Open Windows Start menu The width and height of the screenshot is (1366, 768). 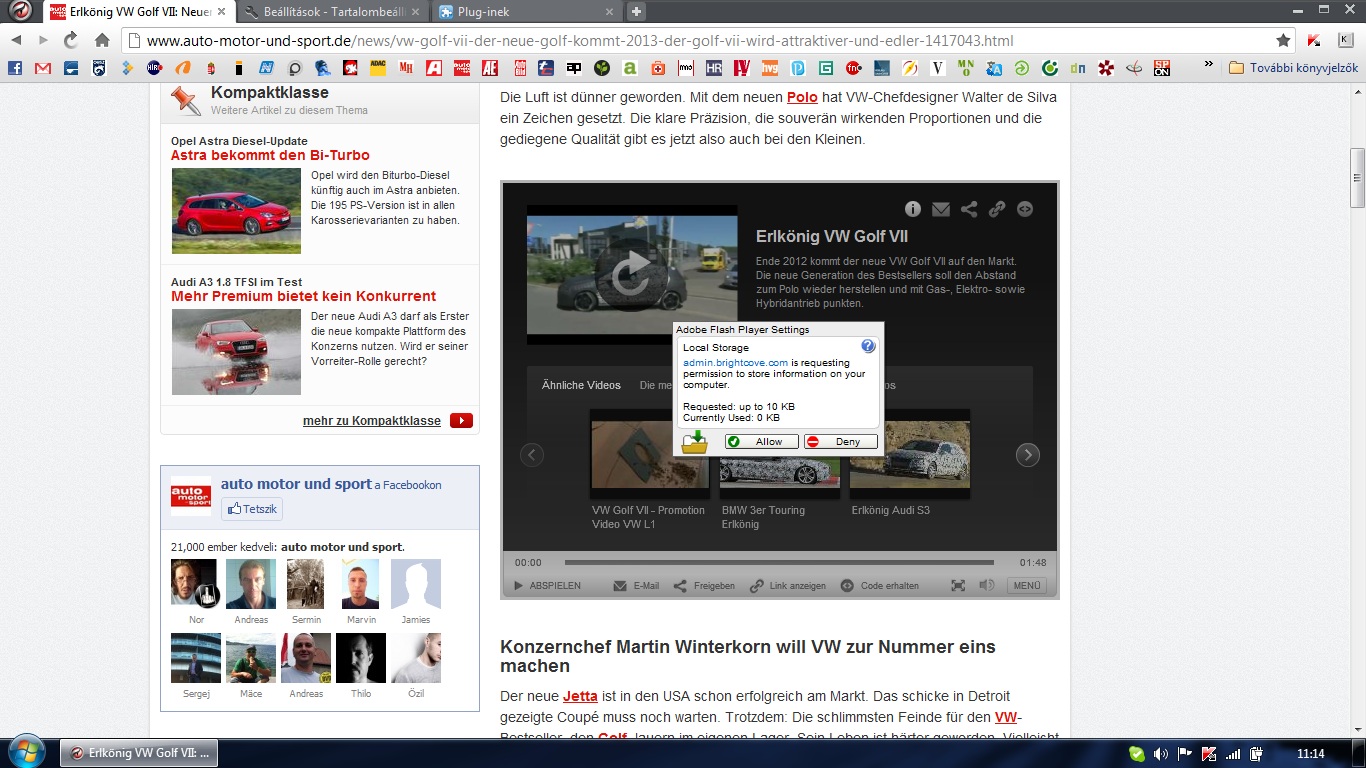26,753
